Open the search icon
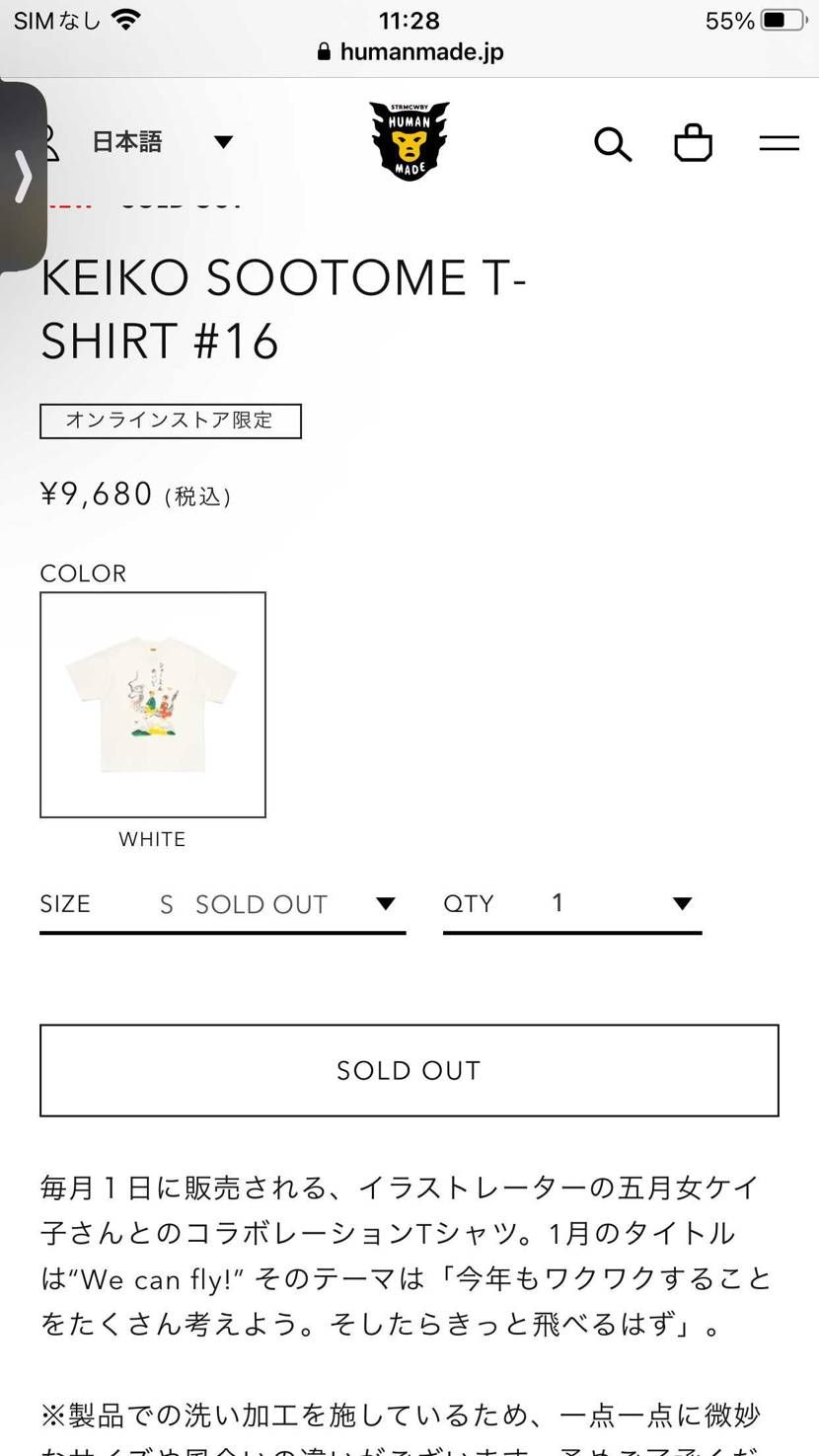 (x=613, y=144)
